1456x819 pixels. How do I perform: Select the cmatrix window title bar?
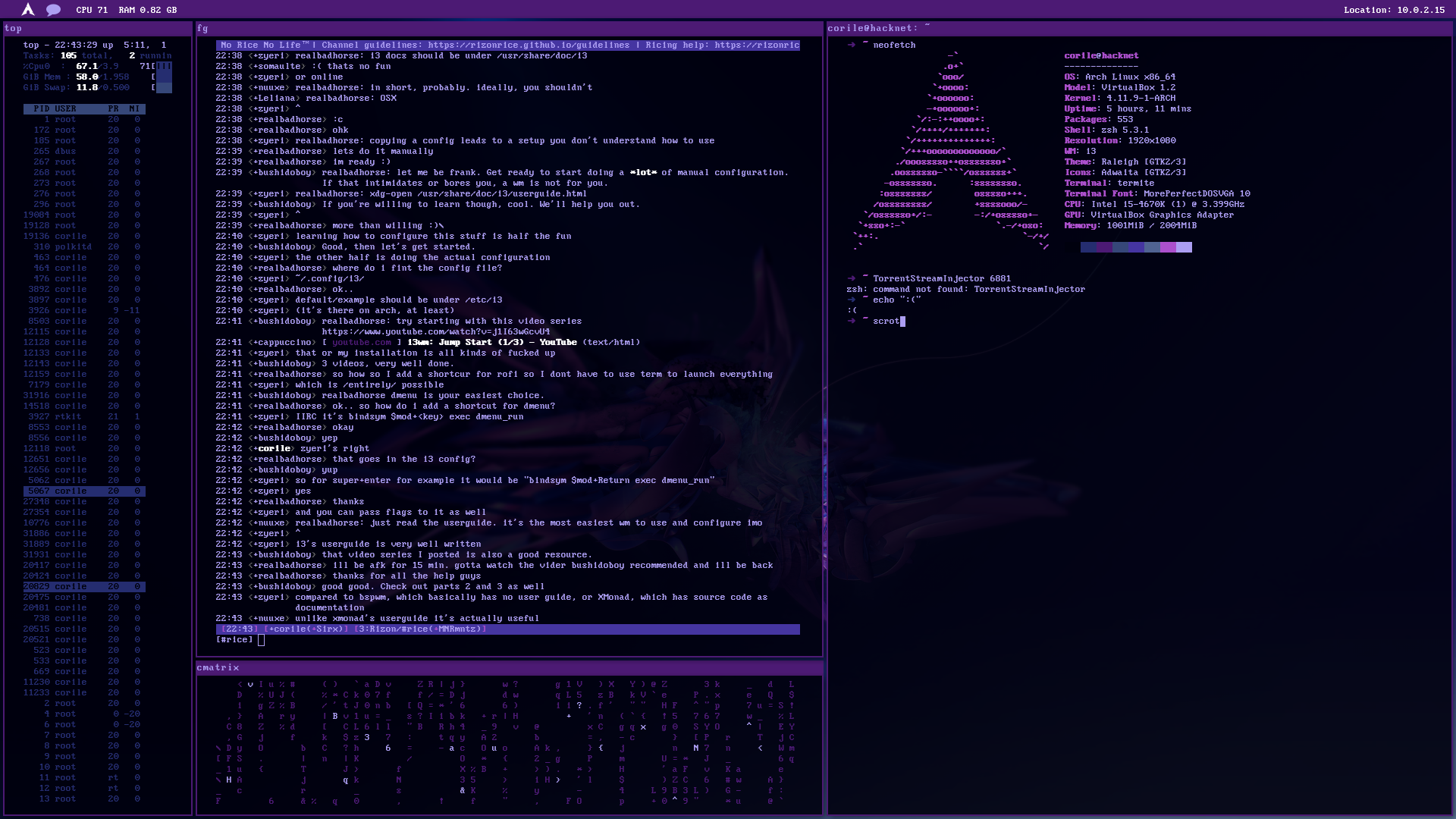(509, 667)
